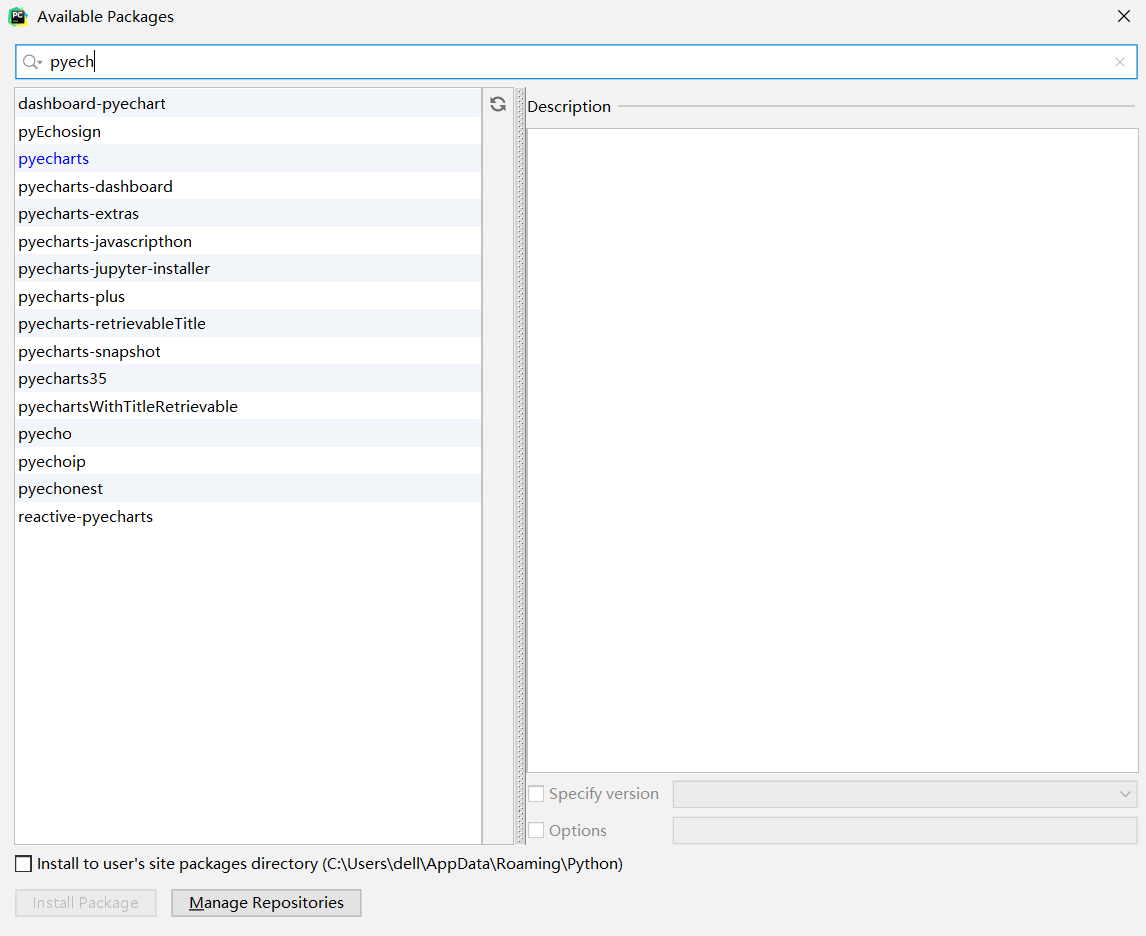The image size is (1146, 936).
Task: Open the Specify version dropdown
Action: pos(1124,793)
